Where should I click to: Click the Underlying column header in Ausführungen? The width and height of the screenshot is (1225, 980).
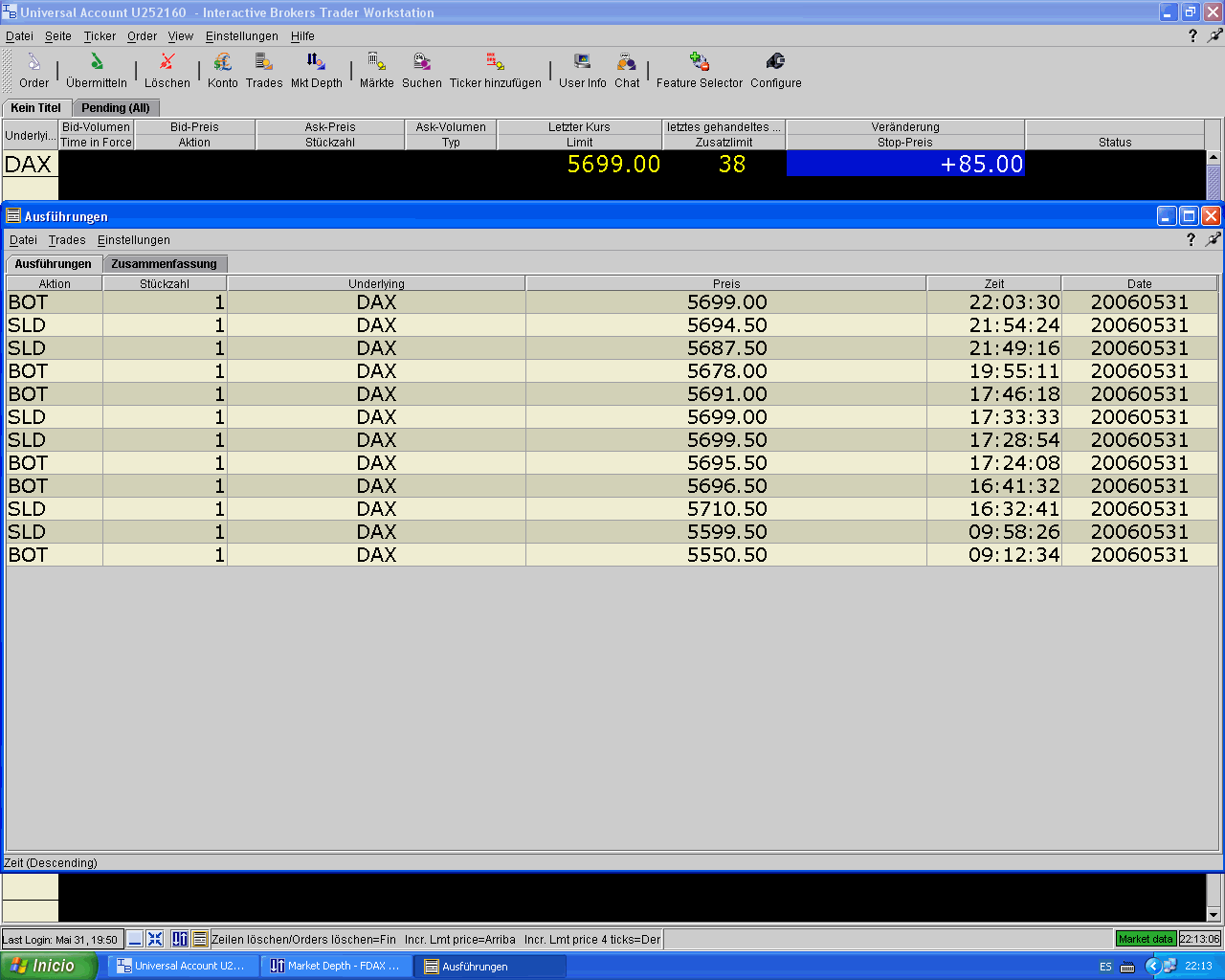(x=376, y=283)
